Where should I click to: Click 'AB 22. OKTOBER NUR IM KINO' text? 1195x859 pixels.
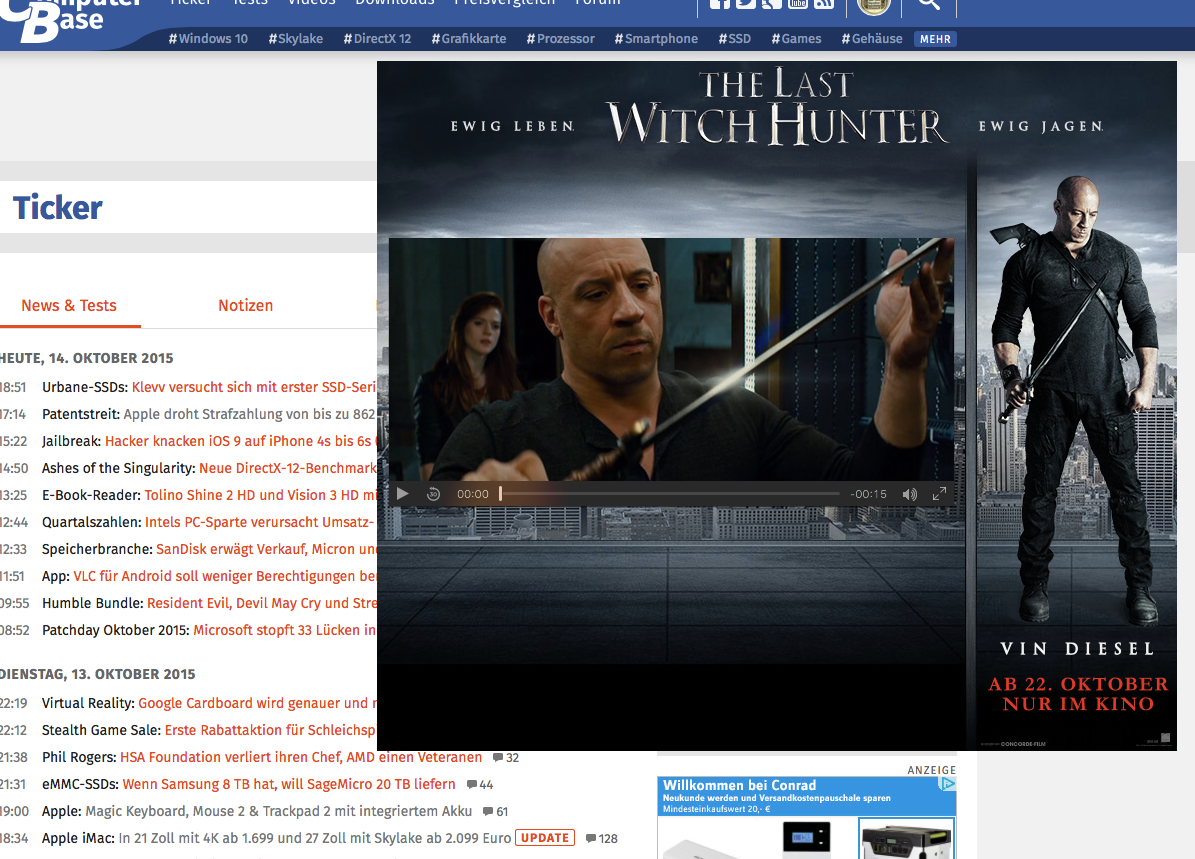point(1078,694)
